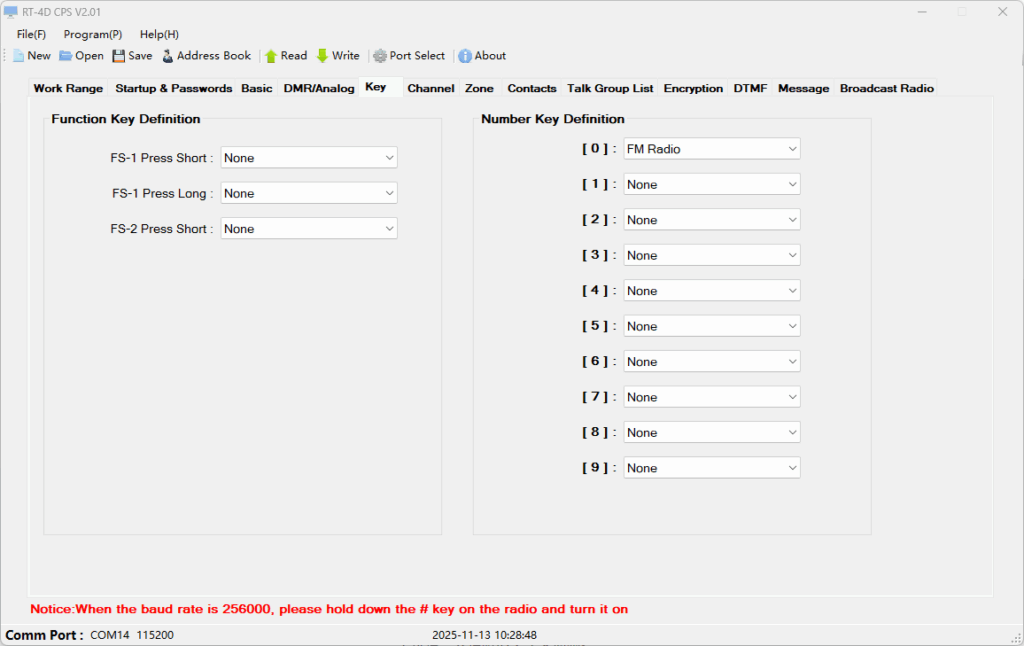Switch to the Channel tab
The height and width of the screenshot is (646, 1024).
point(431,89)
